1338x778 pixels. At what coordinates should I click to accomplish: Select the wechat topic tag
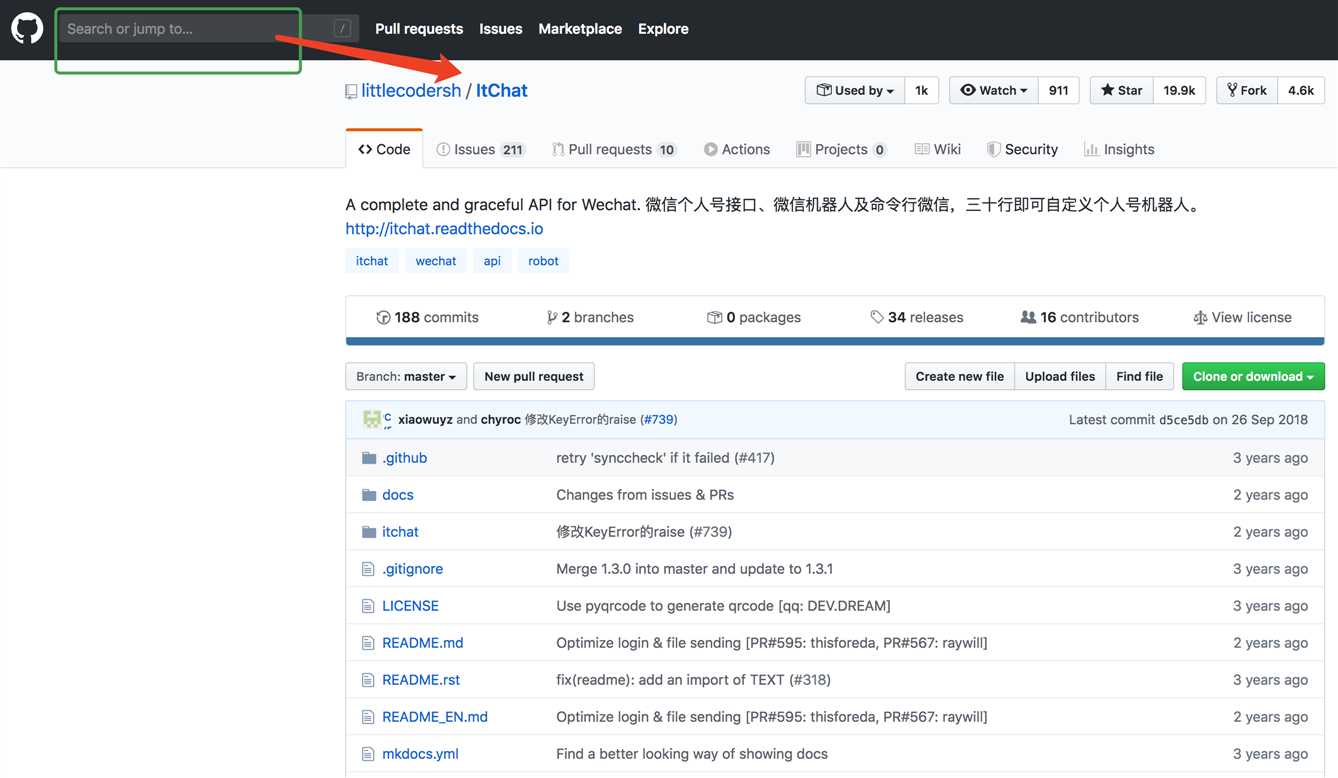click(436, 261)
